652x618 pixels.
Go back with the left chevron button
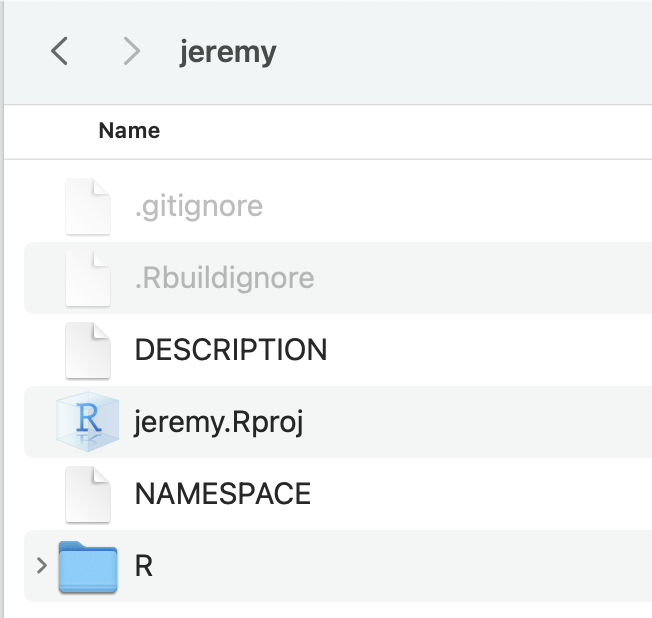60,51
